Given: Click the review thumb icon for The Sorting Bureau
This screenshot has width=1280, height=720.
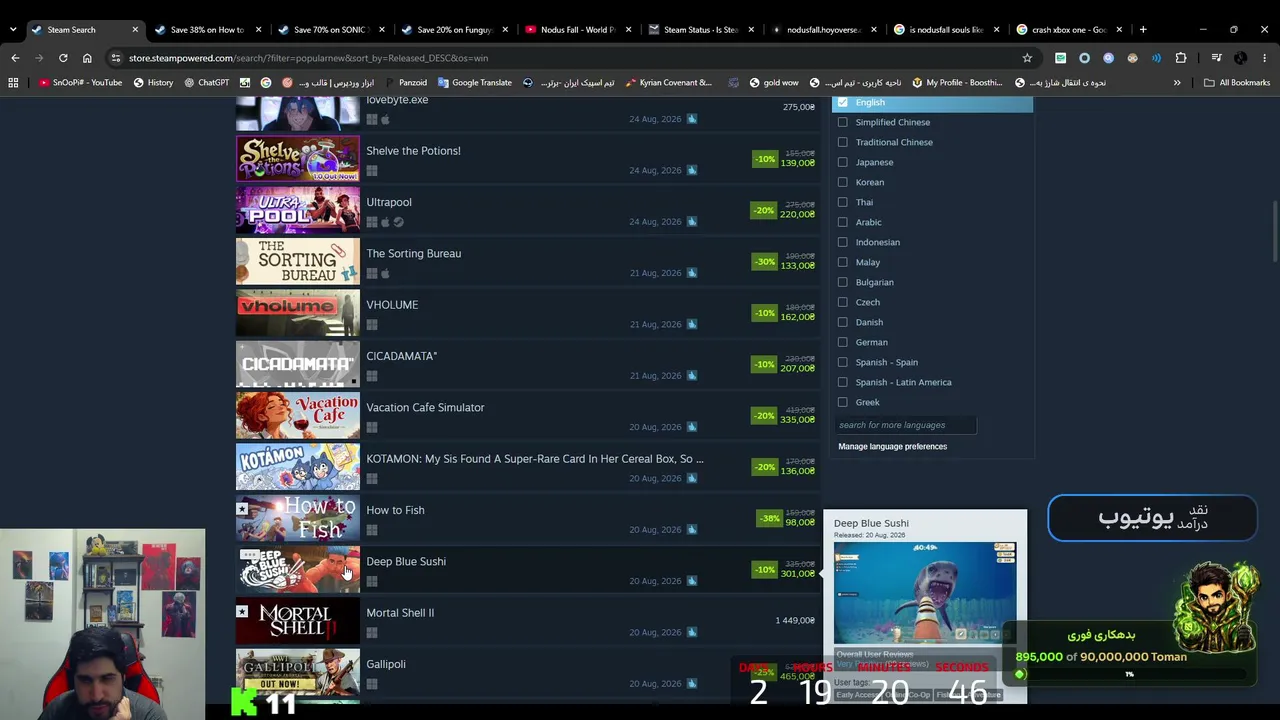Looking at the screenshot, I should click(x=691, y=273).
